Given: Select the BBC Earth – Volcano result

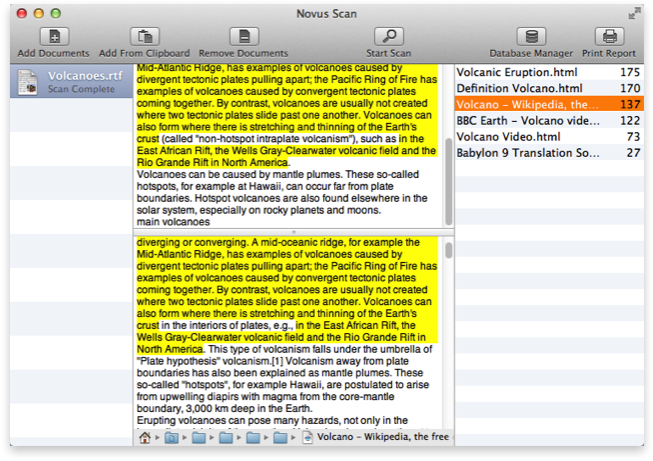Looking at the screenshot, I should 549,120.
